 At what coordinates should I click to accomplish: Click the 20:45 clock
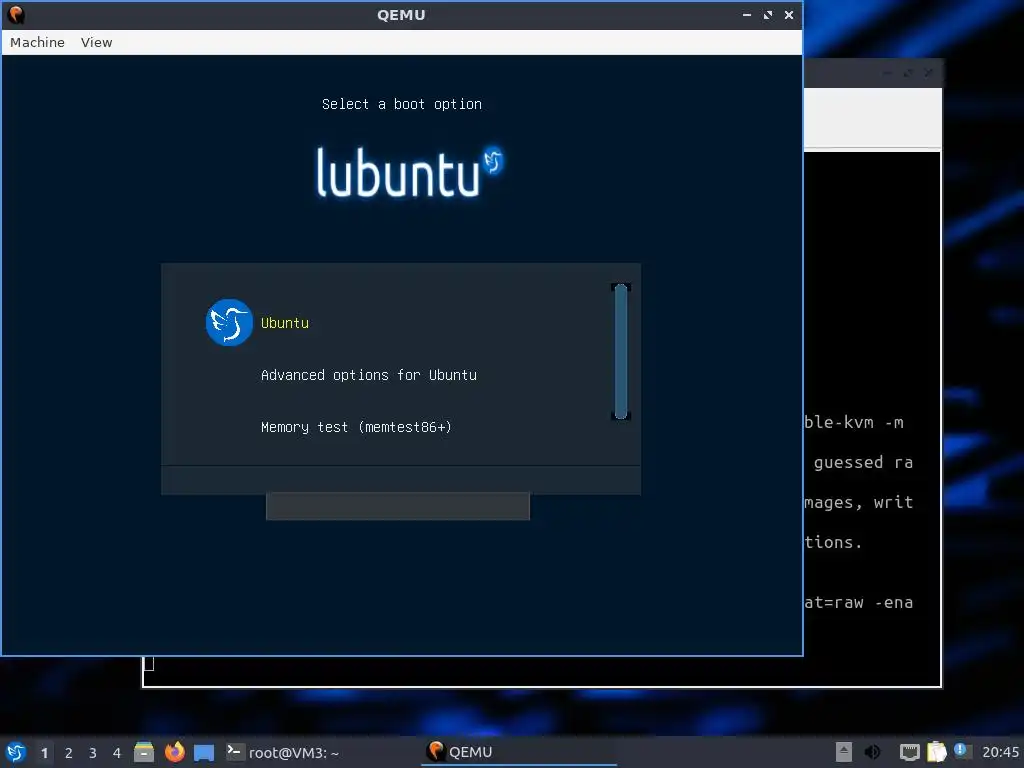(x=1000, y=752)
